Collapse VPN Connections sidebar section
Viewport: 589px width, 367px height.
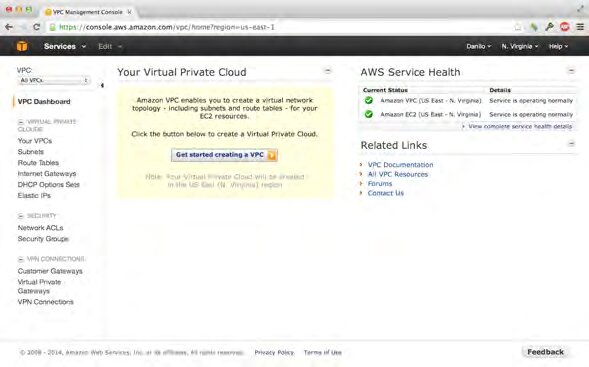click(x=21, y=259)
